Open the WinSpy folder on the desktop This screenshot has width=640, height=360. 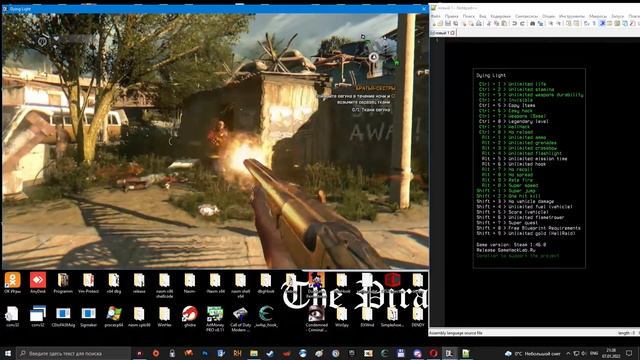coord(342,317)
